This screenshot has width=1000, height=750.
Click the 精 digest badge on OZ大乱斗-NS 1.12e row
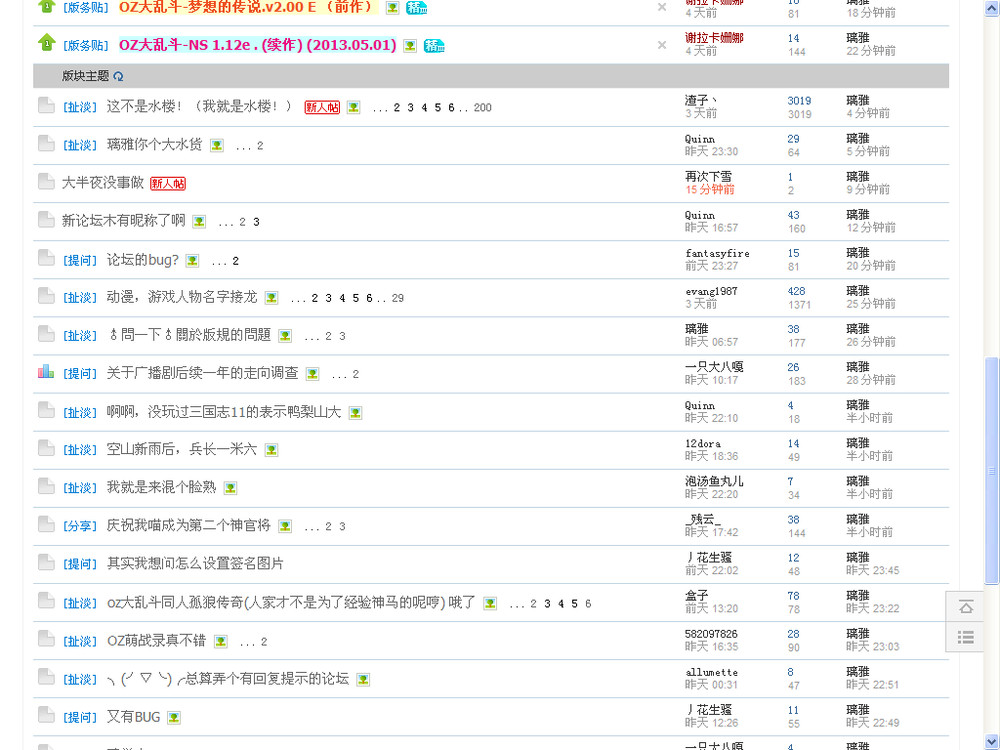[434, 46]
